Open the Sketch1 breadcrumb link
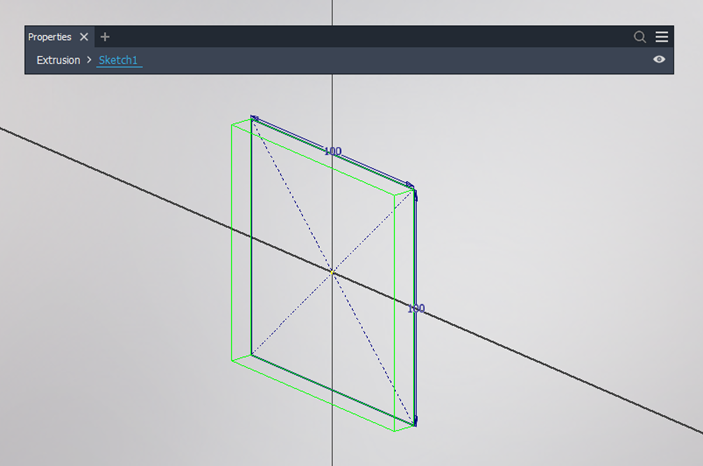This screenshot has height=466, width=703. [x=119, y=60]
